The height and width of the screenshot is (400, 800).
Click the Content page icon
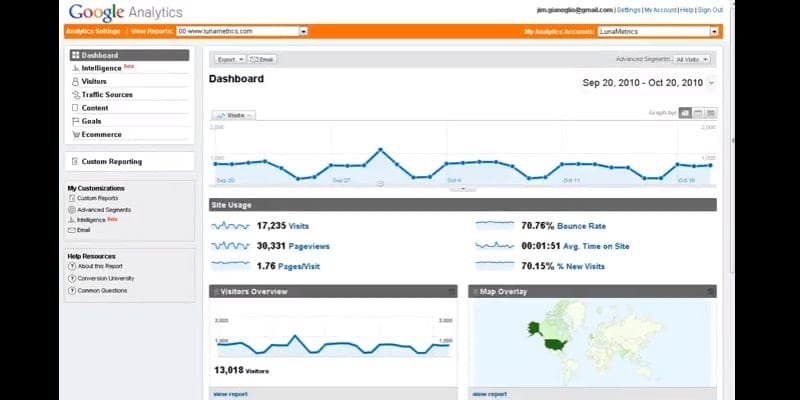point(76,108)
